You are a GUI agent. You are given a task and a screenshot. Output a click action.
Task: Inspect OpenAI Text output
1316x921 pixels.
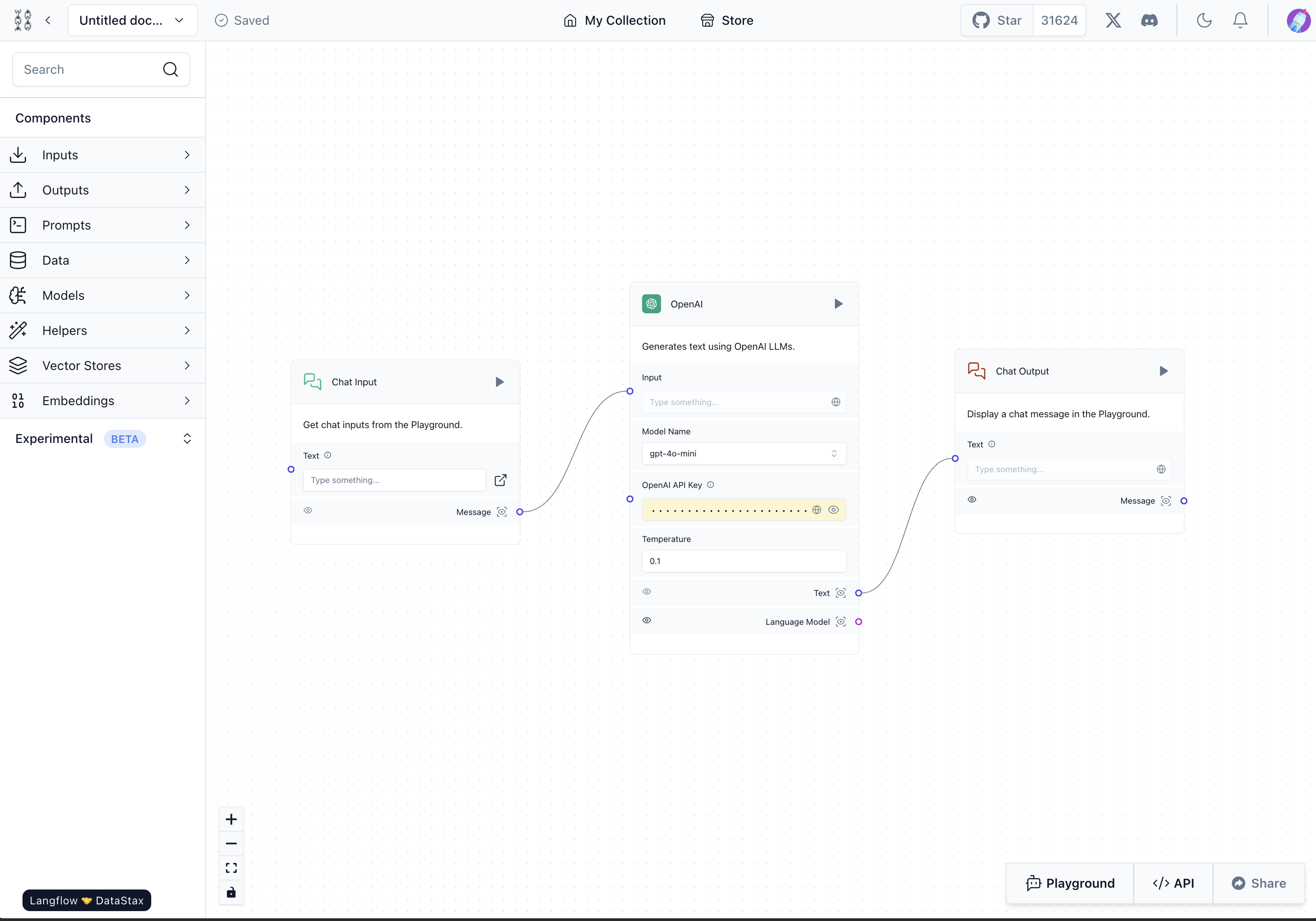[841, 592]
